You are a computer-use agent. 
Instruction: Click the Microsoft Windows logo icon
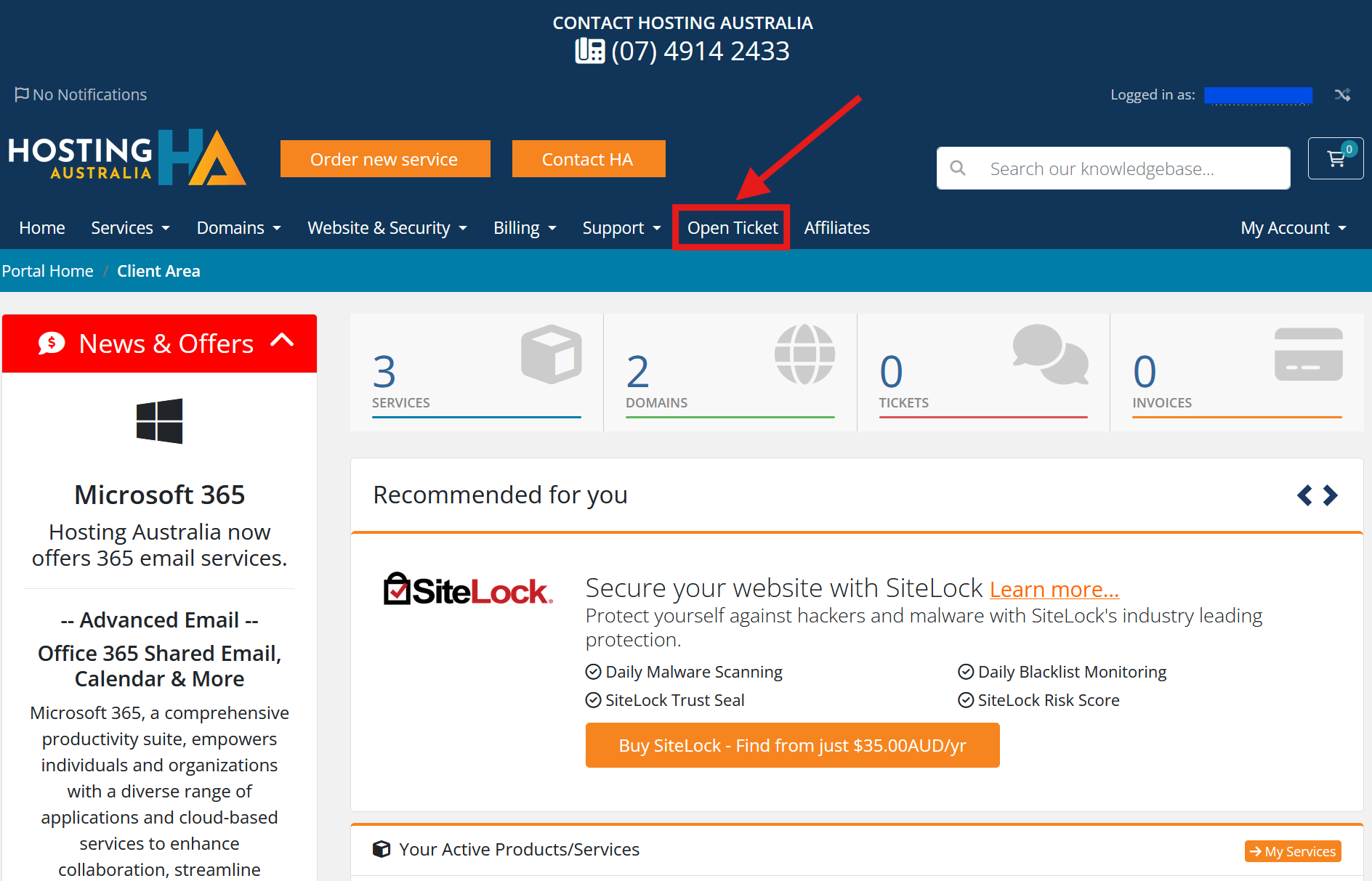click(x=159, y=421)
